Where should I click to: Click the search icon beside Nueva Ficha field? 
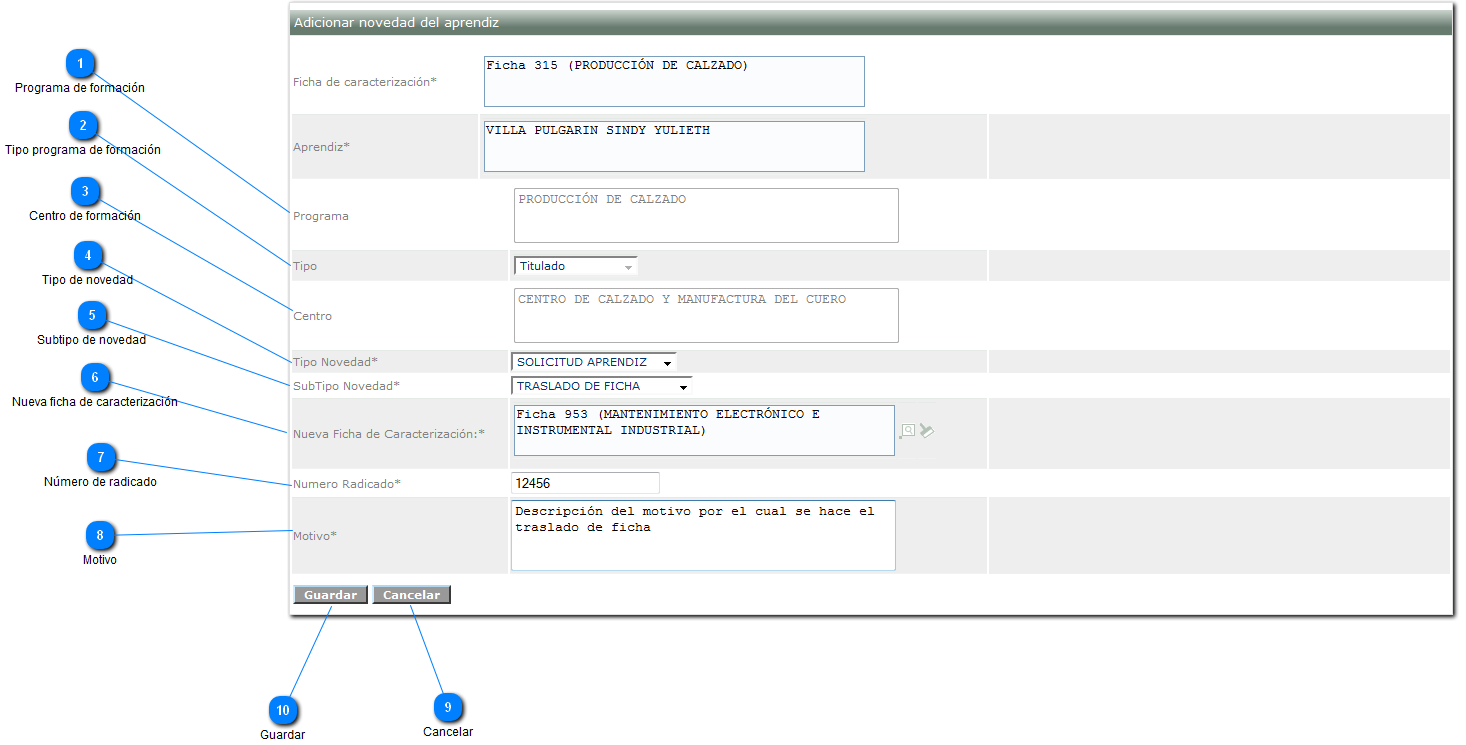(907, 431)
